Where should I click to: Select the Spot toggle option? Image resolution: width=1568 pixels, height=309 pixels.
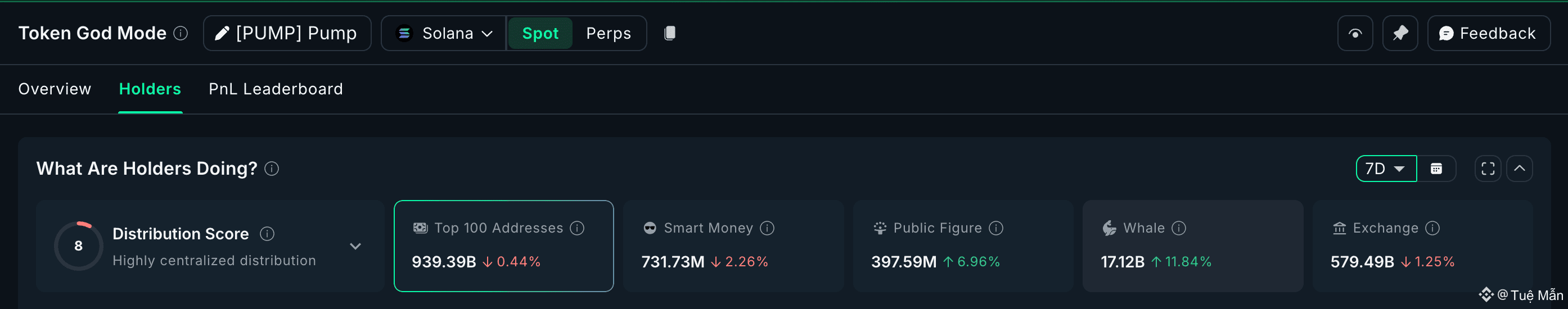point(540,33)
